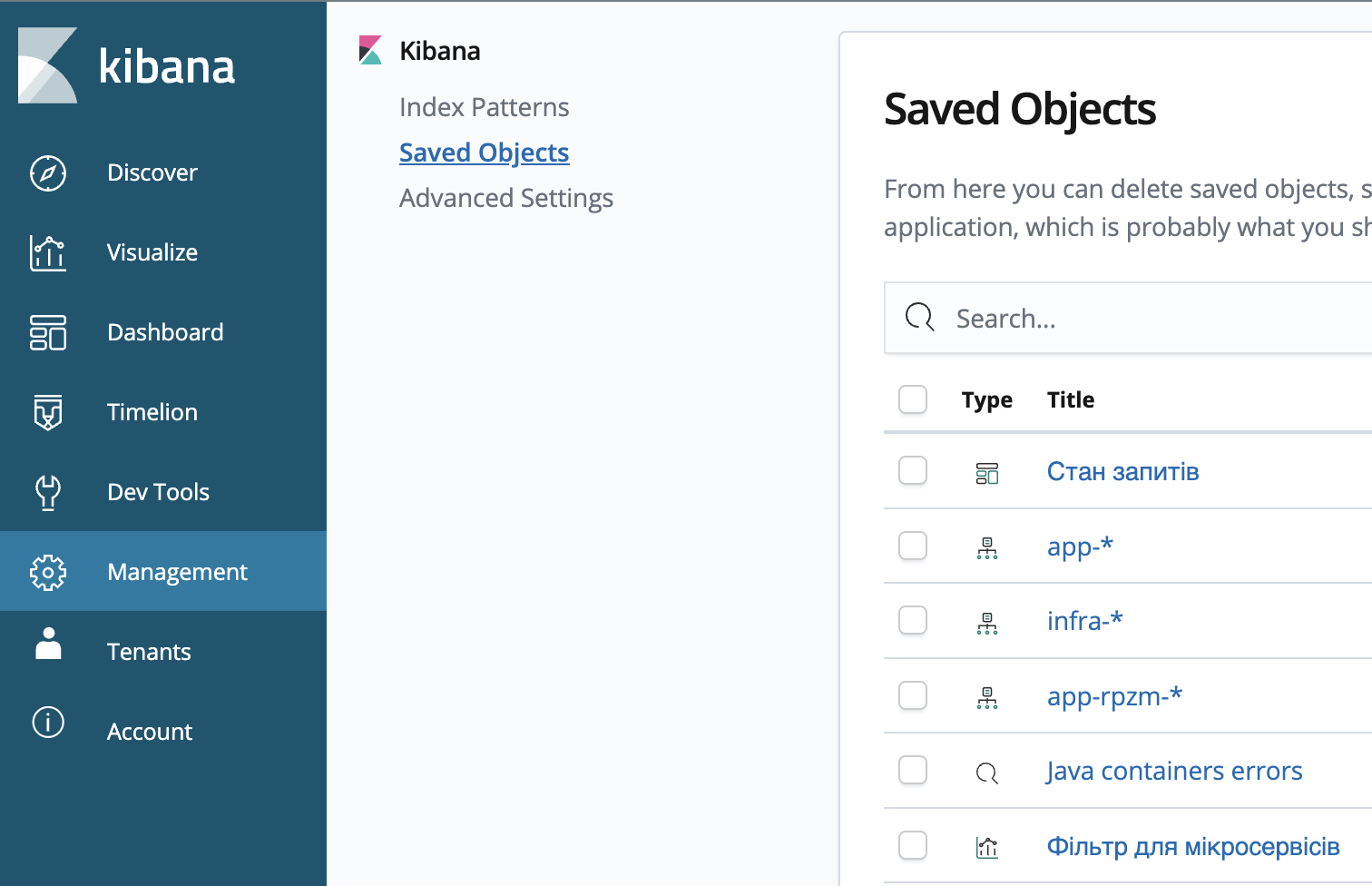Select the Фільтр для мікросервісів checkbox
Image resolution: width=1372 pixels, height=886 pixels.
(913, 845)
